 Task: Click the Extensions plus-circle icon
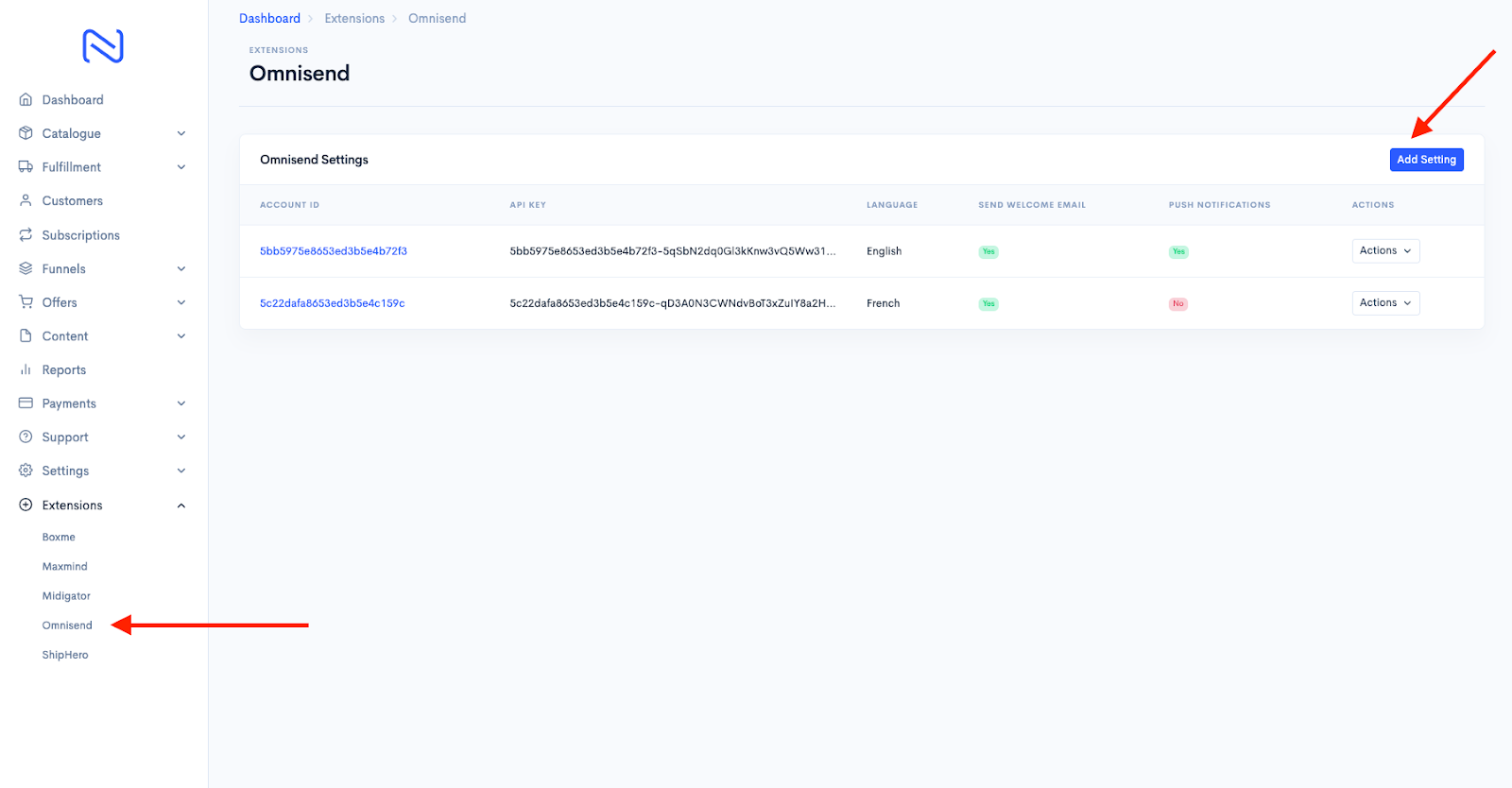[26, 505]
